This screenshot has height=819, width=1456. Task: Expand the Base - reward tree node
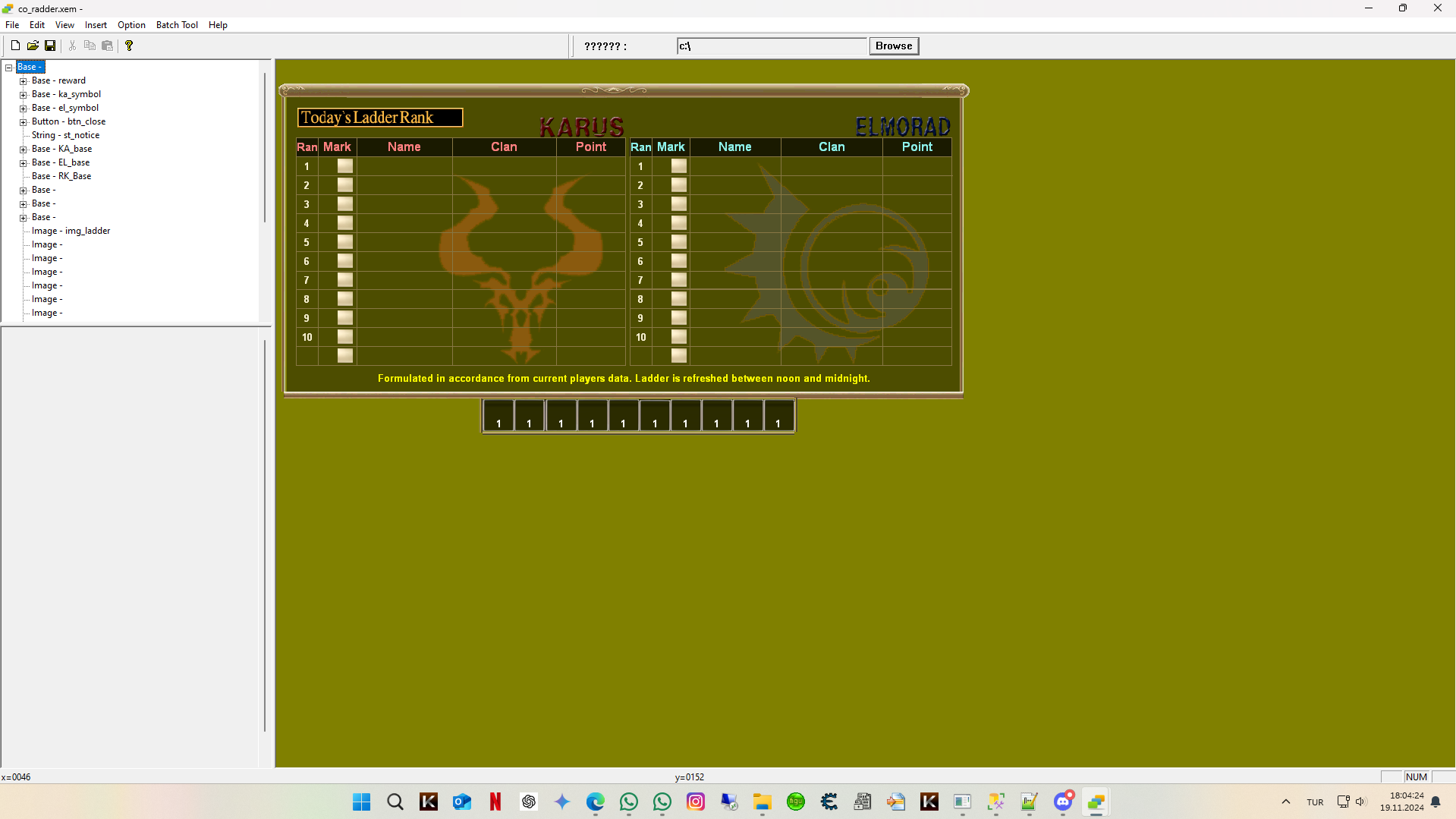pyautogui.click(x=24, y=80)
